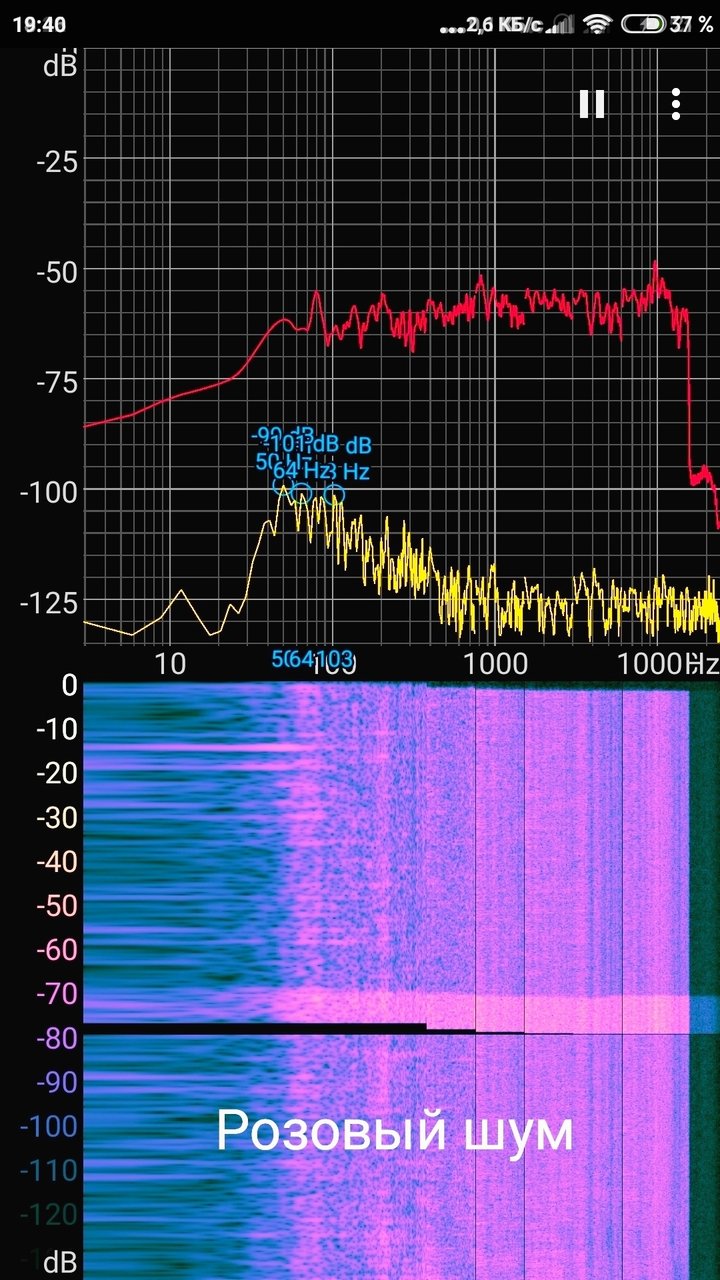Tap the Hz unit label on axis
The width and height of the screenshot is (720, 1280).
coord(700,663)
